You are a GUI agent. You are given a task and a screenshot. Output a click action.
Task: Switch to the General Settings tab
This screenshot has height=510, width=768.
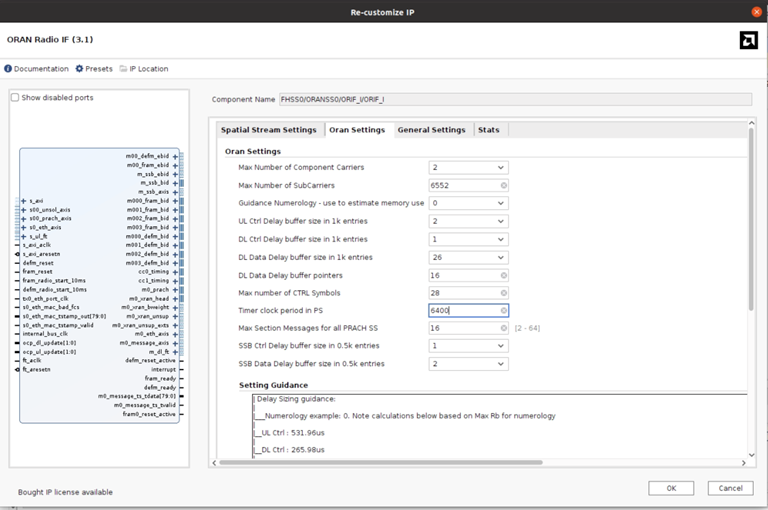tap(431, 130)
